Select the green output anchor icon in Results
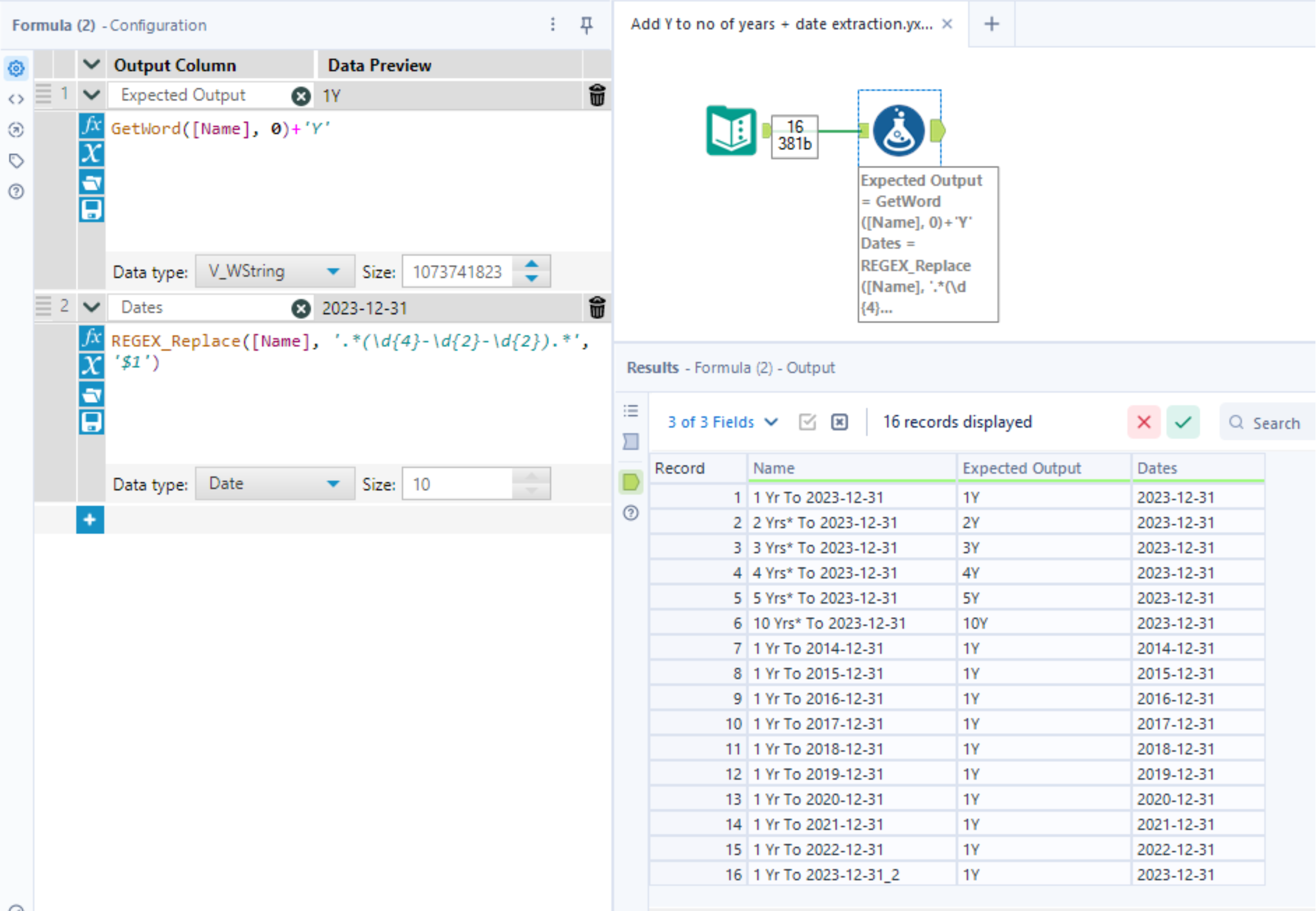This screenshot has width=1316, height=911. pyautogui.click(x=630, y=482)
